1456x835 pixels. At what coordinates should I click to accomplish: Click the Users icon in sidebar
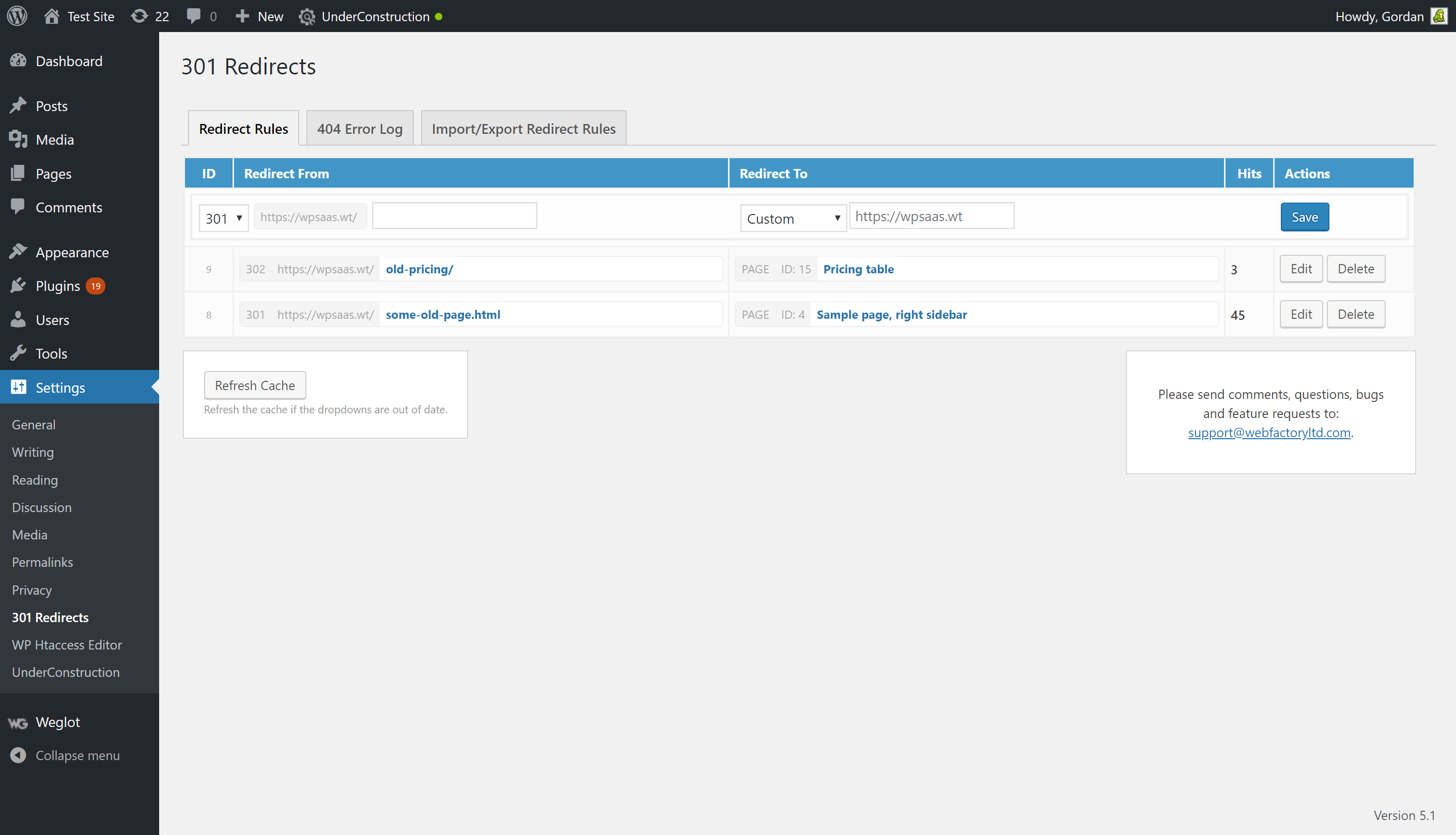pos(19,319)
